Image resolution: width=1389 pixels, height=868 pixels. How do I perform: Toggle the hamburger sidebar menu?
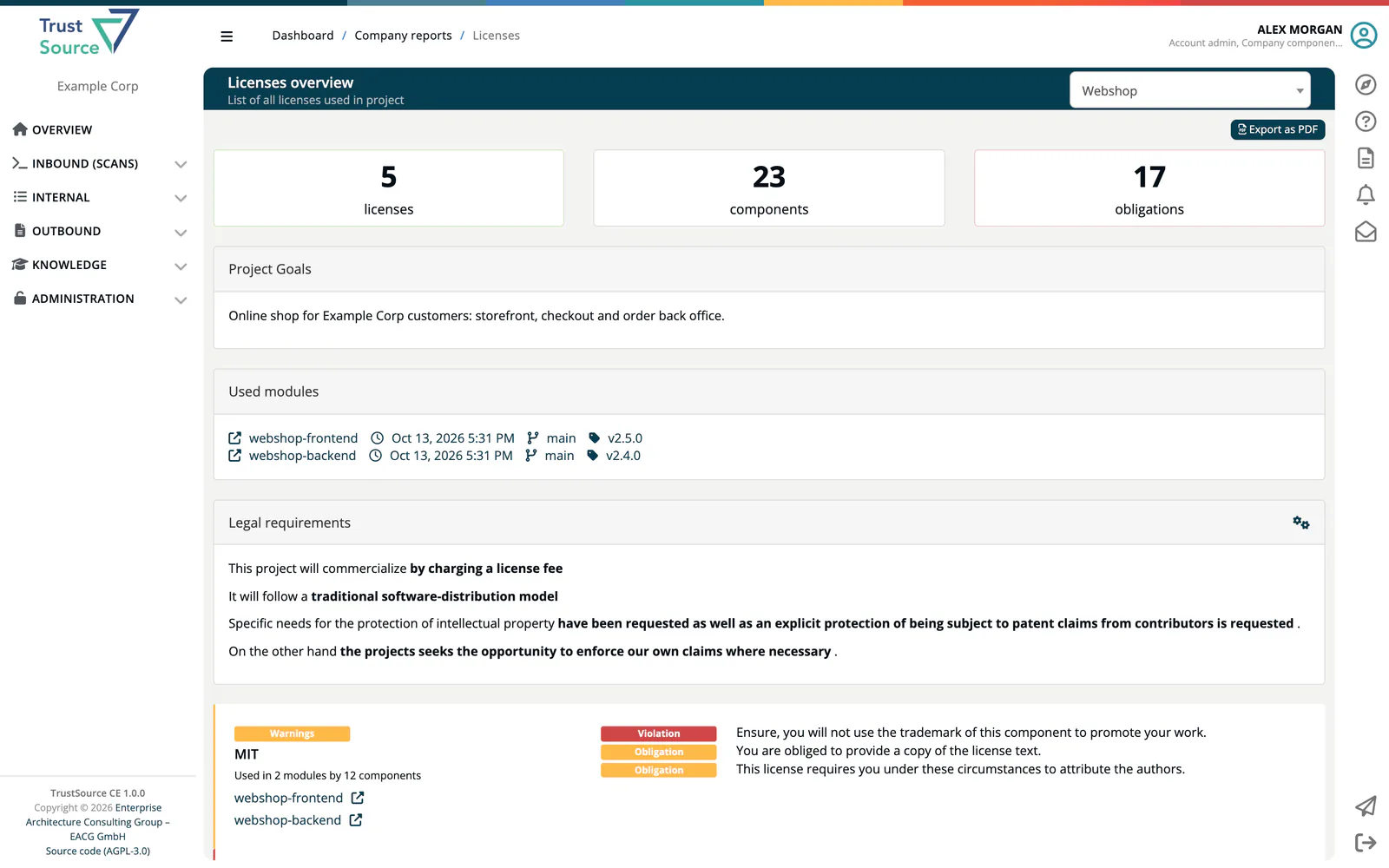click(x=227, y=36)
